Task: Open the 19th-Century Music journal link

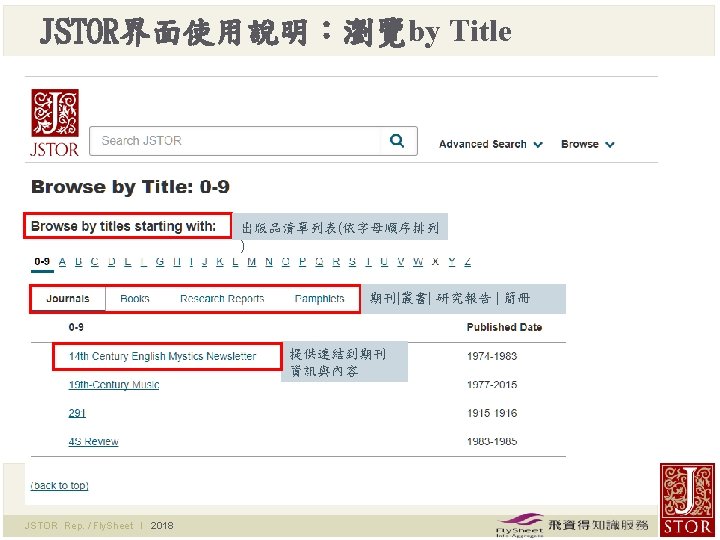Action: [x=113, y=385]
